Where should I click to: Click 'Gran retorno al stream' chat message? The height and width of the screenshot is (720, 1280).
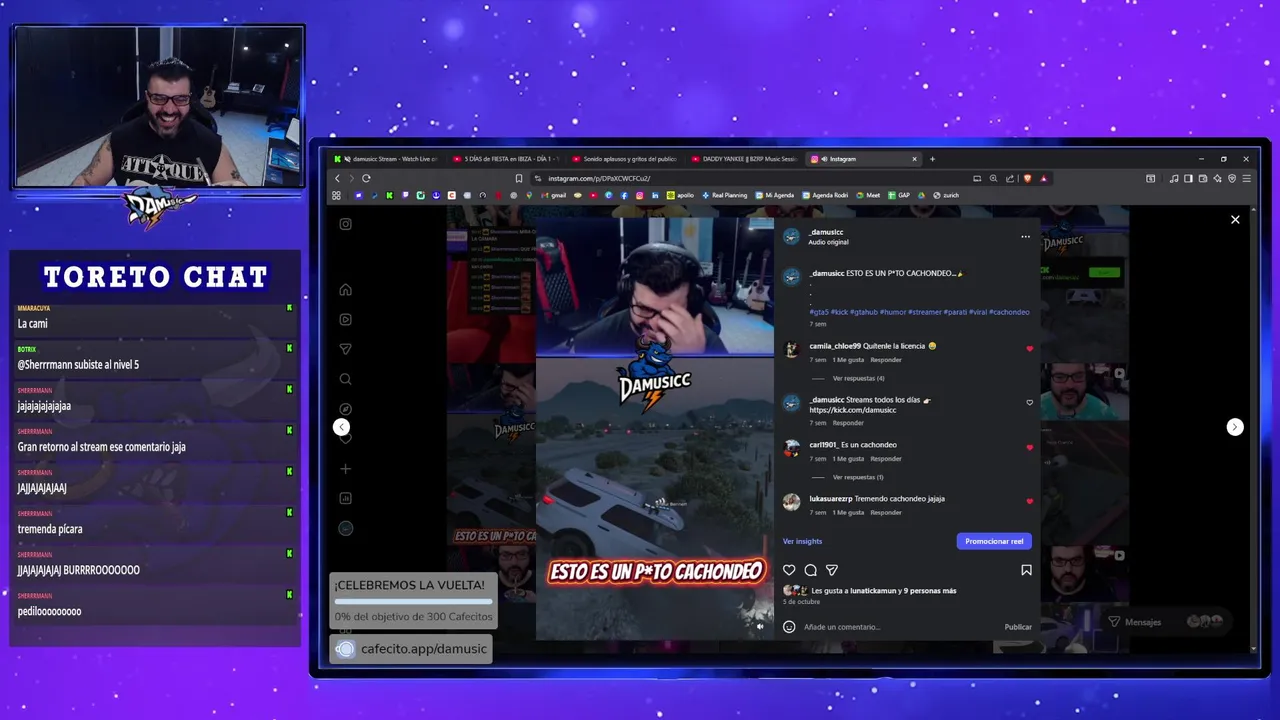(x=101, y=447)
